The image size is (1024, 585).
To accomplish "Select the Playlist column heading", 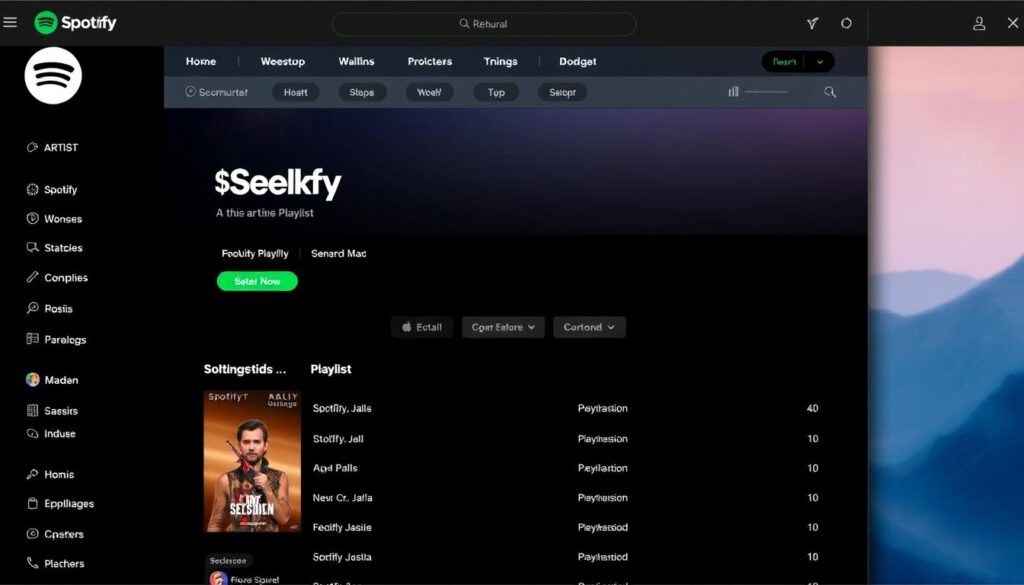I will 330,369.
